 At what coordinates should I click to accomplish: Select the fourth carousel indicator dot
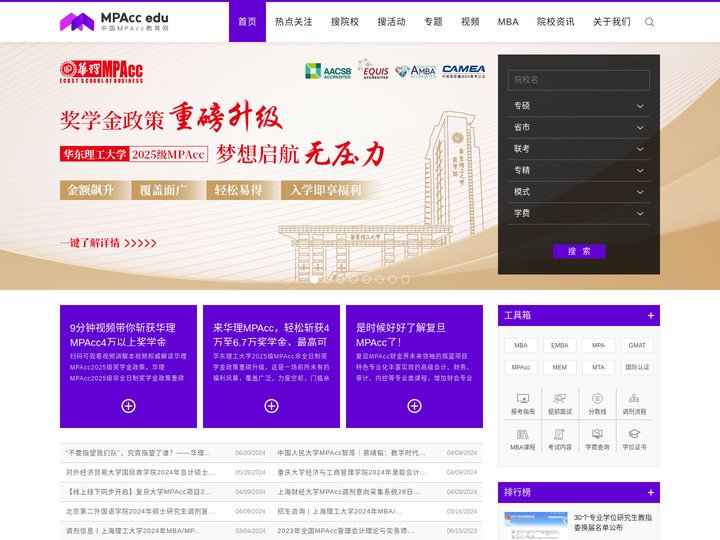pyautogui.click(x=353, y=279)
